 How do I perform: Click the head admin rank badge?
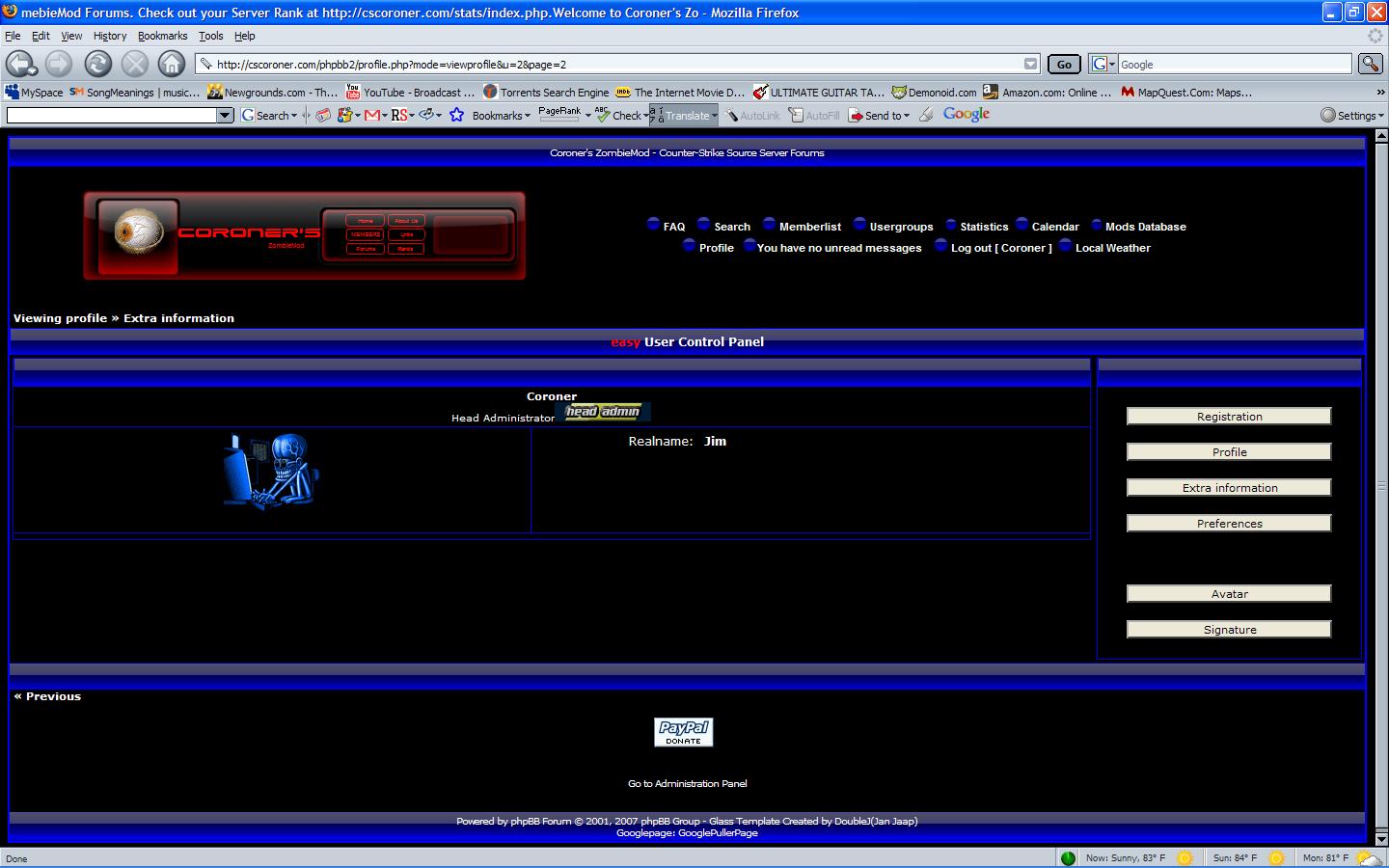(x=603, y=413)
